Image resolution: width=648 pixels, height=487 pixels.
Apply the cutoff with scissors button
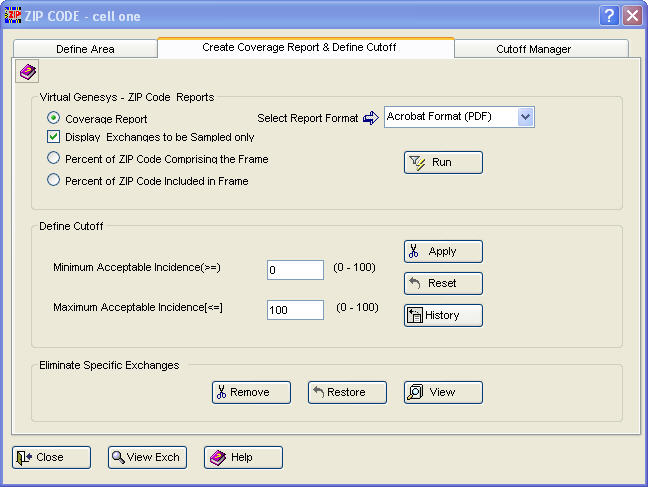pyautogui.click(x=443, y=251)
